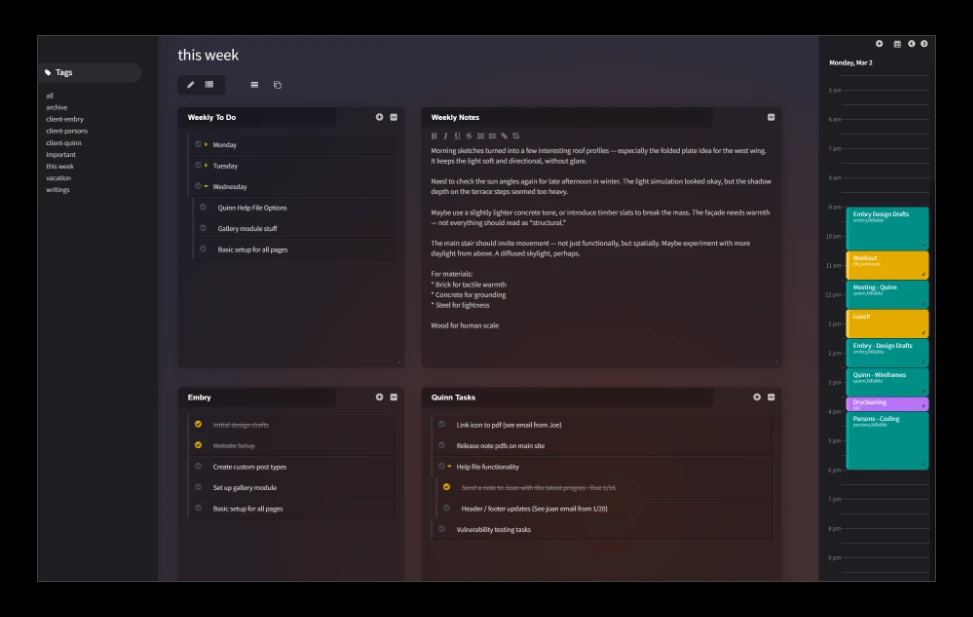Click the duplicate page icon near the top
The image size is (973, 617).
coord(277,85)
